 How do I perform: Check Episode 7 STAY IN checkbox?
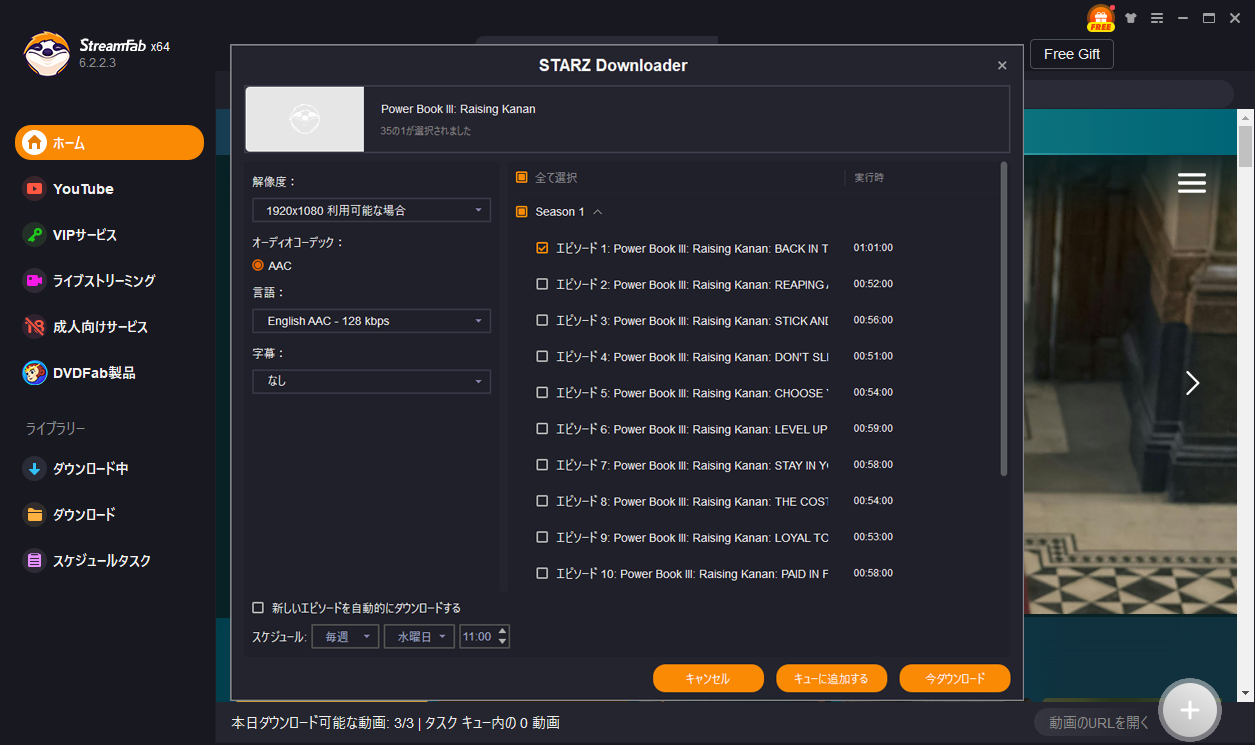point(542,465)
